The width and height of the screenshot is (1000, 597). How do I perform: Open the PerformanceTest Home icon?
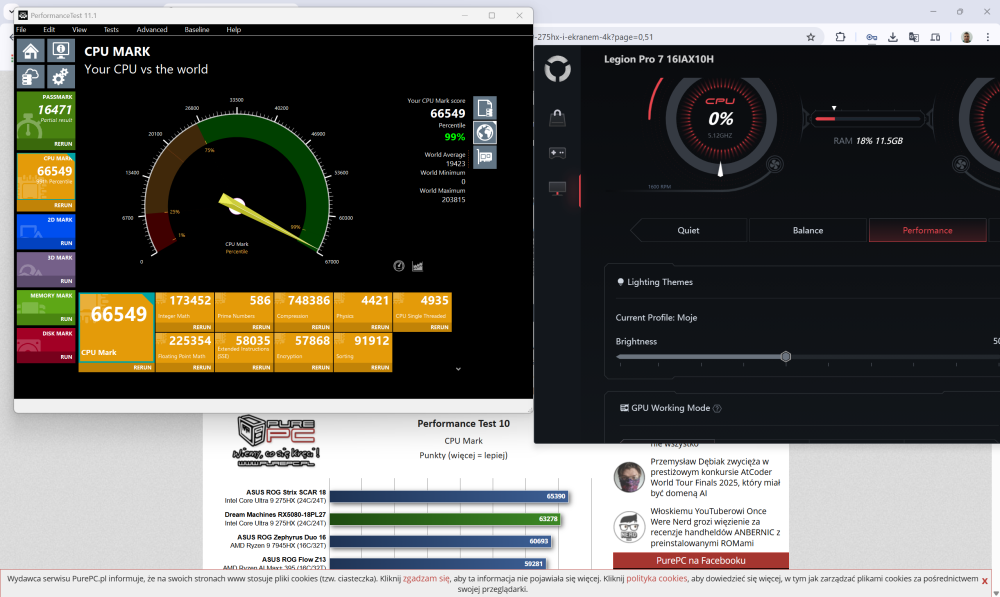31,51
